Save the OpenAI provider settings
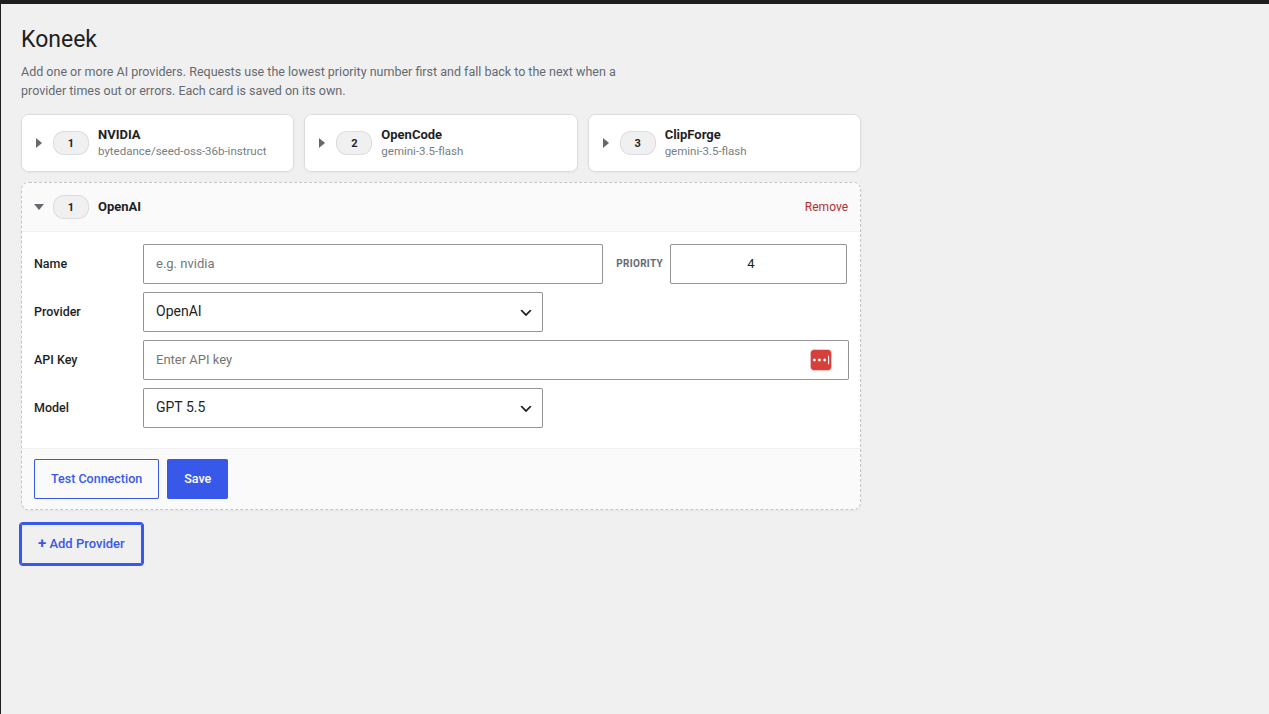The image size is (1269, 714). (197, 479)
